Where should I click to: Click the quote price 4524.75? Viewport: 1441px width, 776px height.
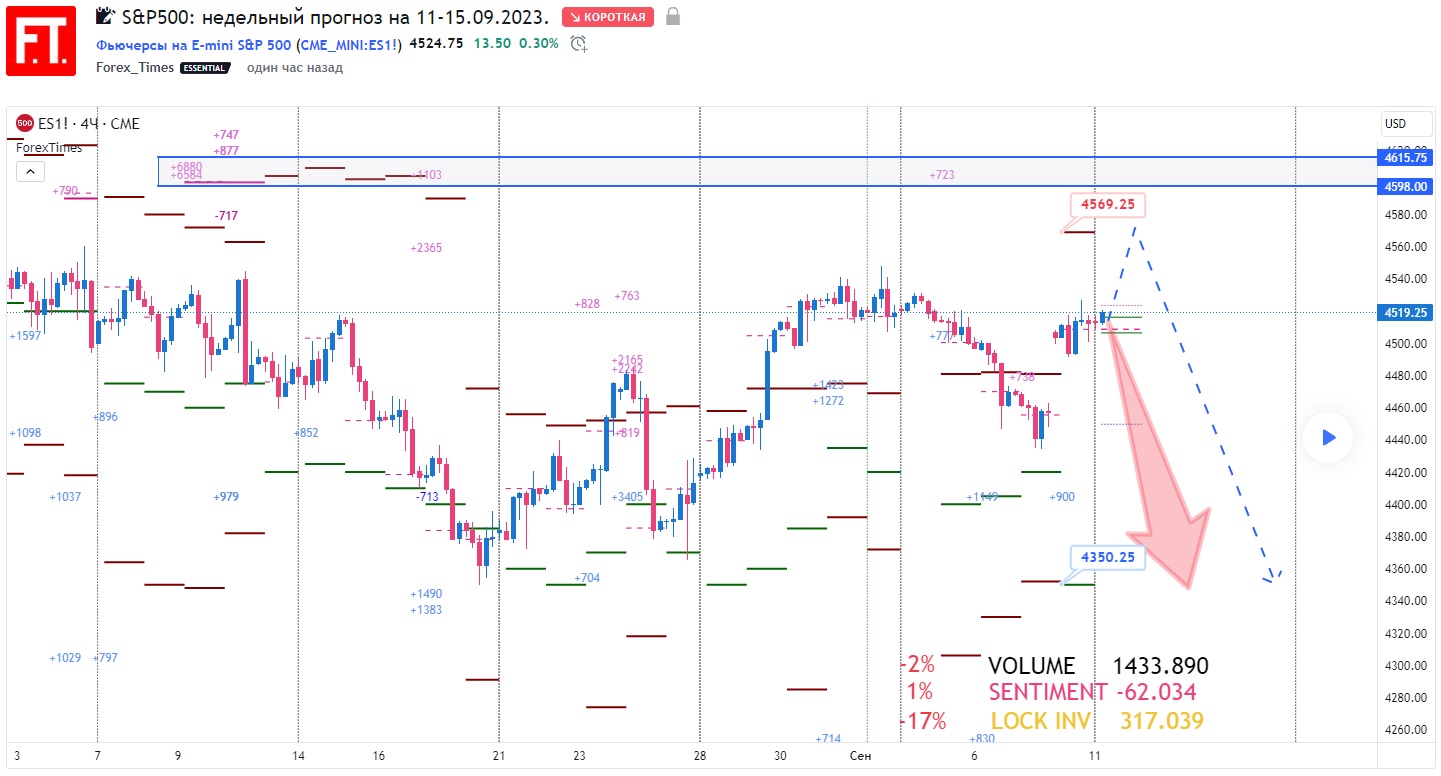pos(435,44)
